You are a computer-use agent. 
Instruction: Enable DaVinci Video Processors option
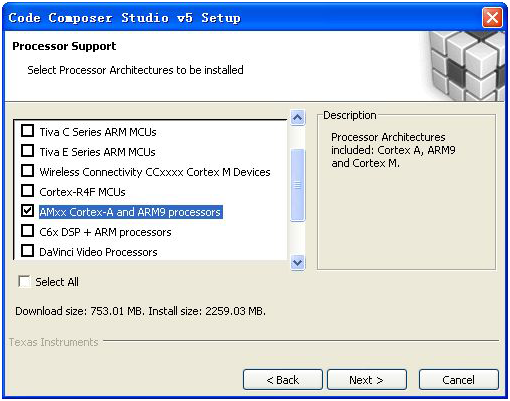tap(27, 251)
